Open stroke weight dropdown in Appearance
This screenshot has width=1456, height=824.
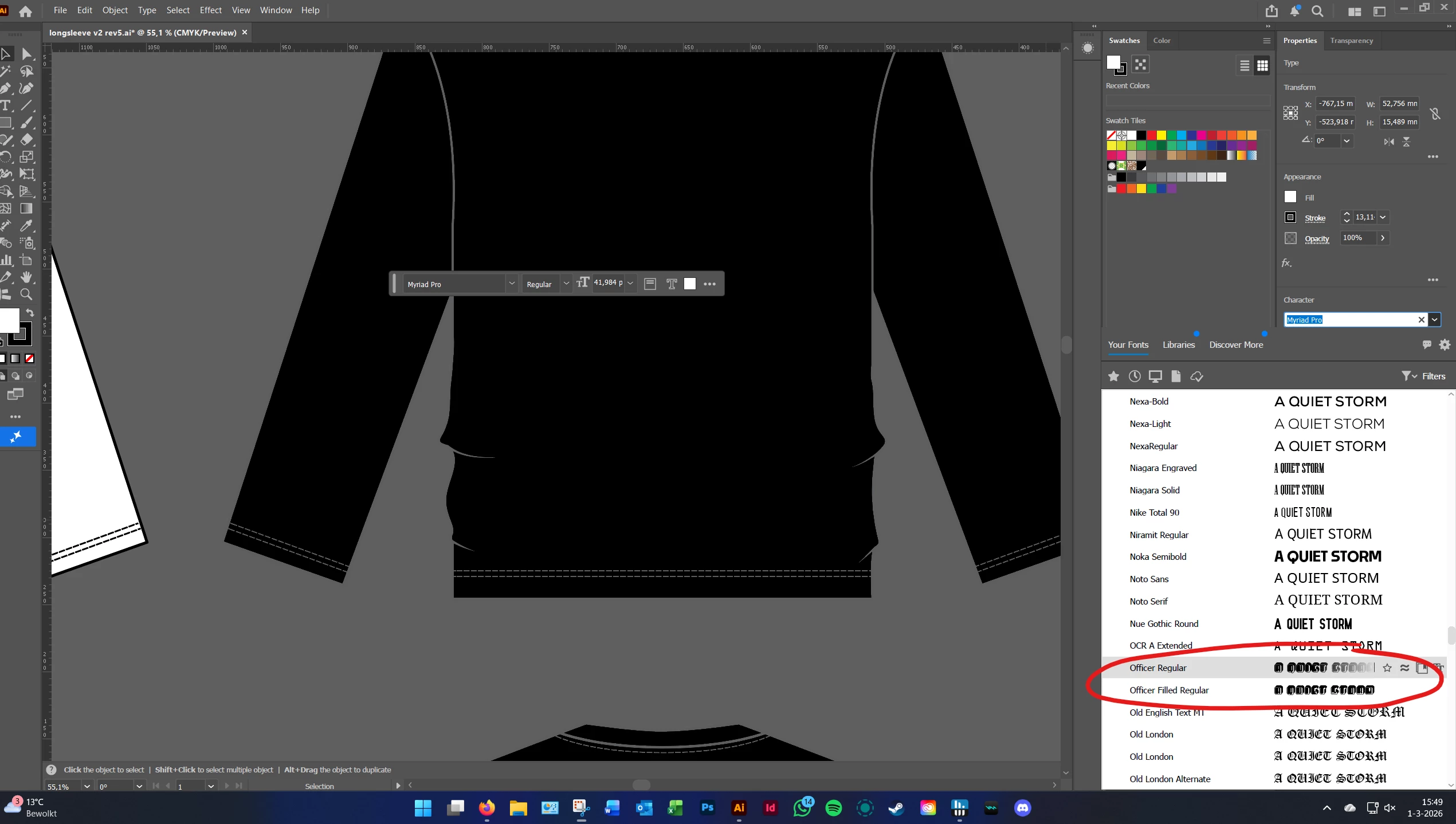click(1383, 217)
